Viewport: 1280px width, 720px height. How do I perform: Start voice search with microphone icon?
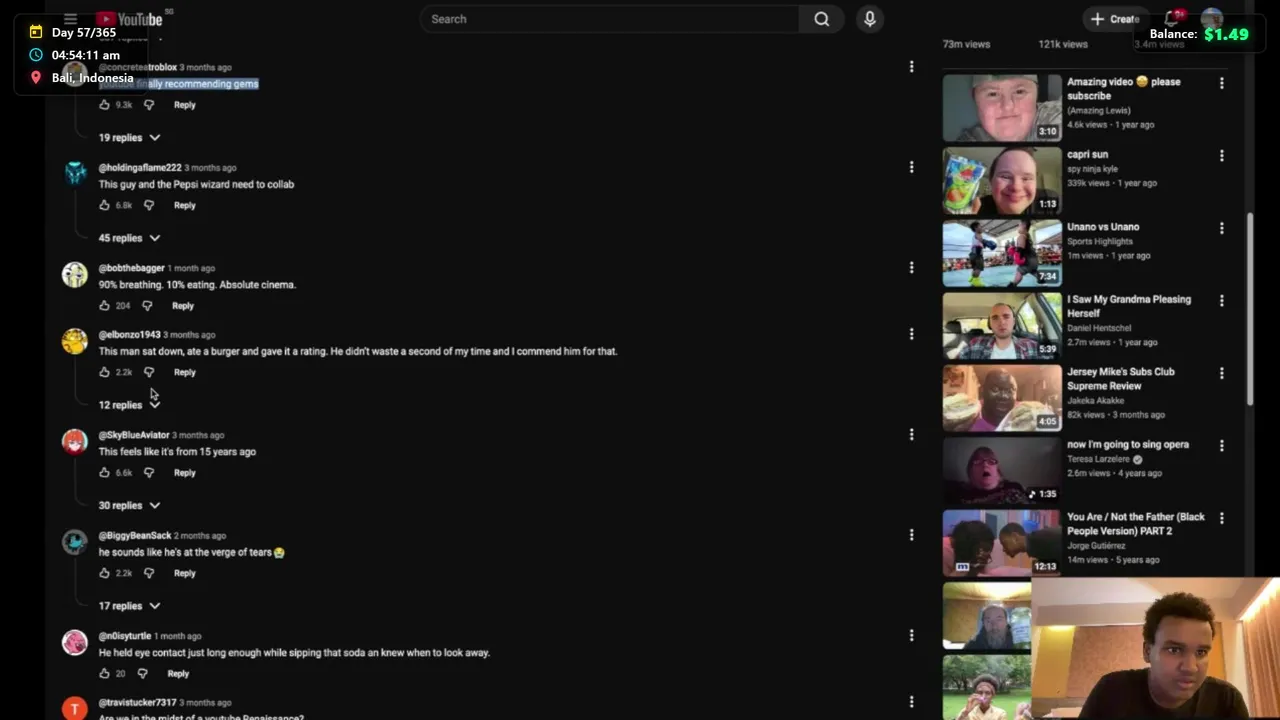coord(870,19)
